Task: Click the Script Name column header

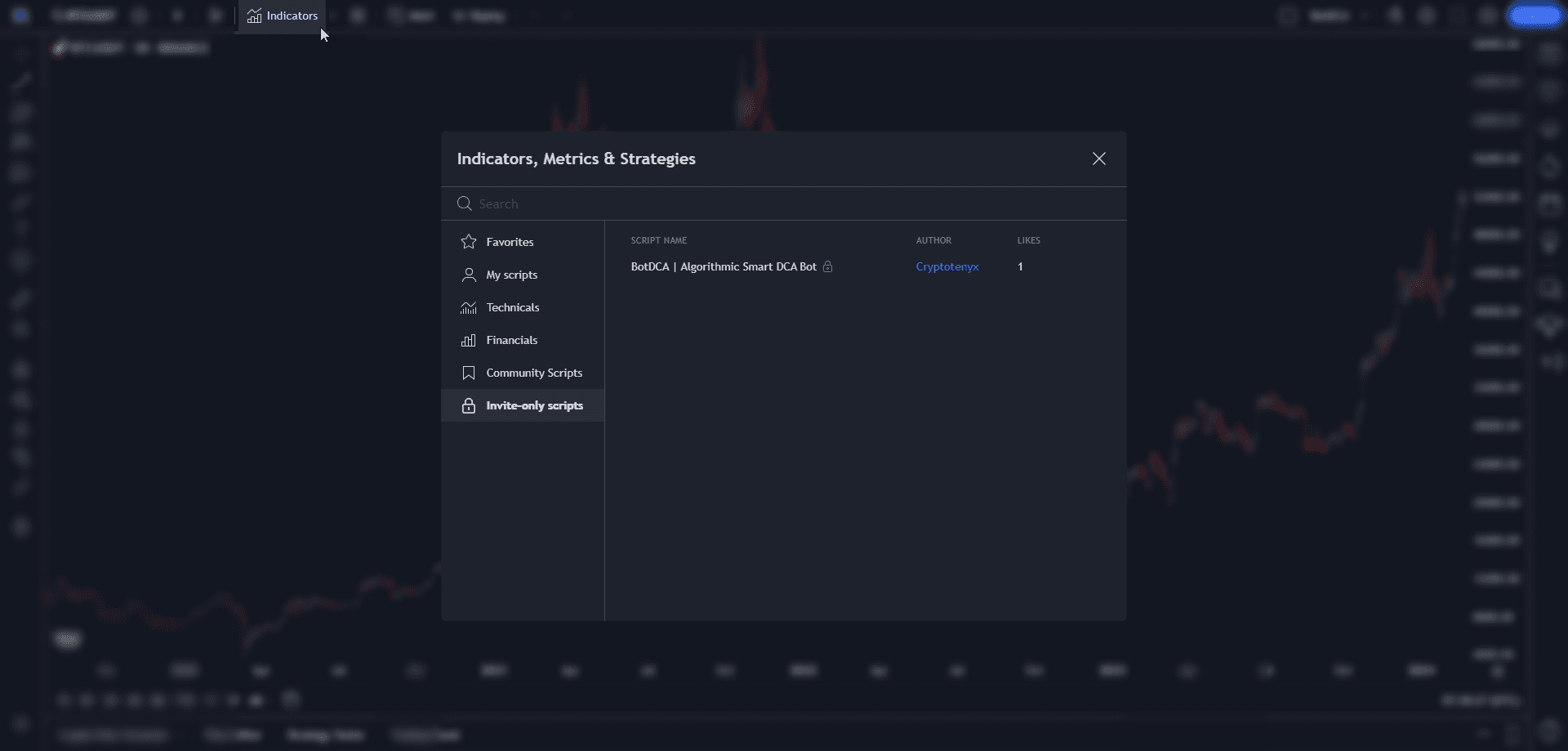Action: point(658,240)
